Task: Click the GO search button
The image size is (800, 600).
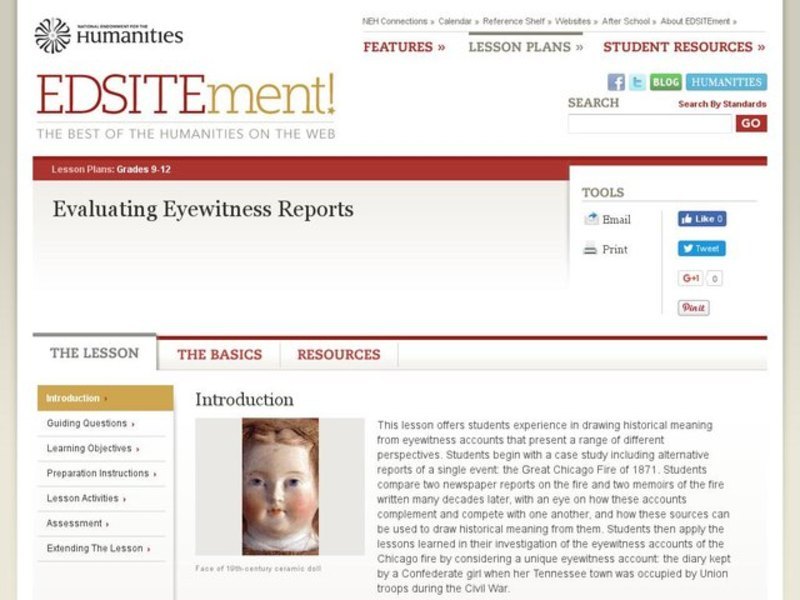Action: [x=751, y=123]
